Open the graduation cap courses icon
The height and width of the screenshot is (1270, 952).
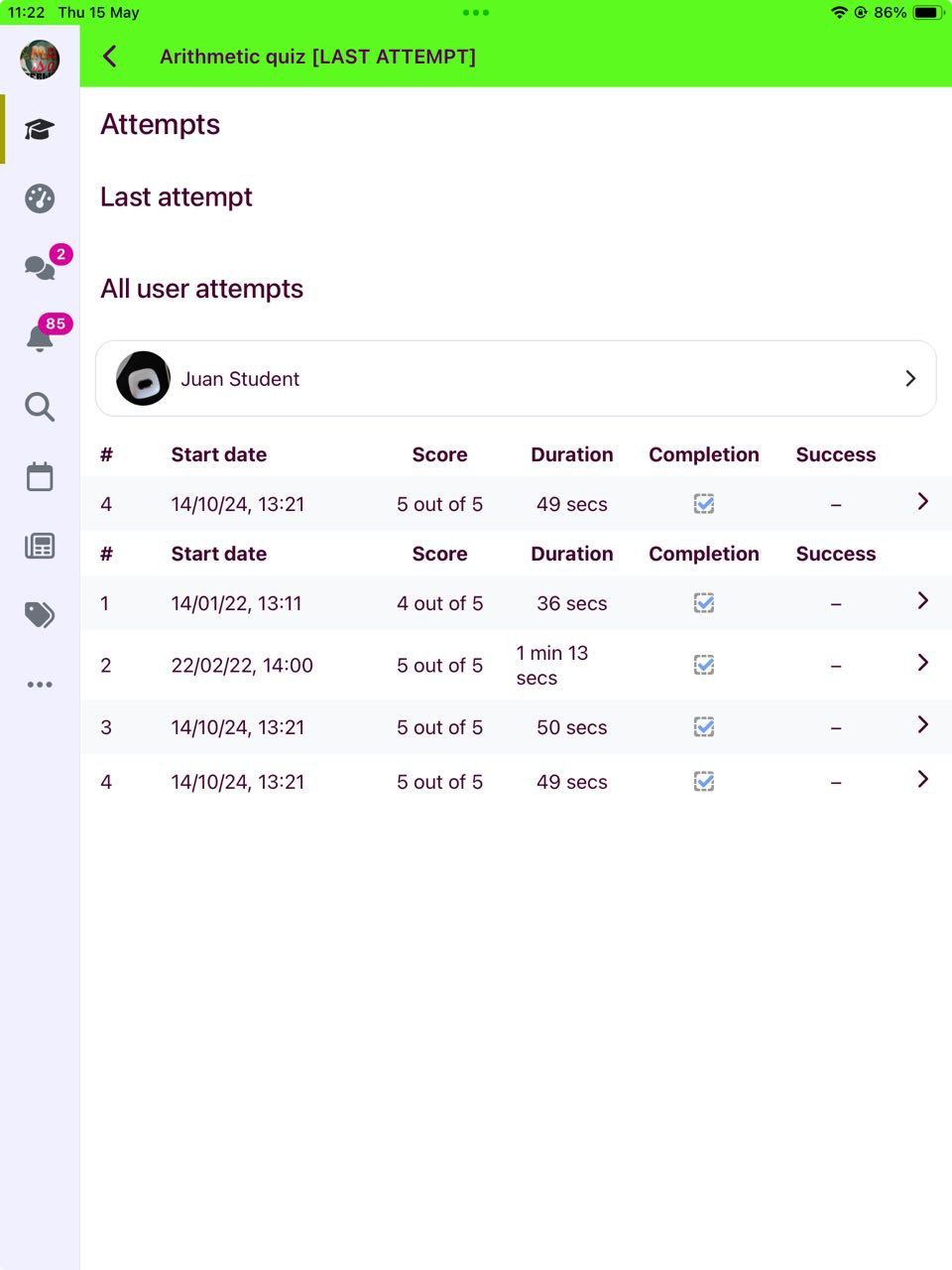pyautogui.click(x=40, y=129)
